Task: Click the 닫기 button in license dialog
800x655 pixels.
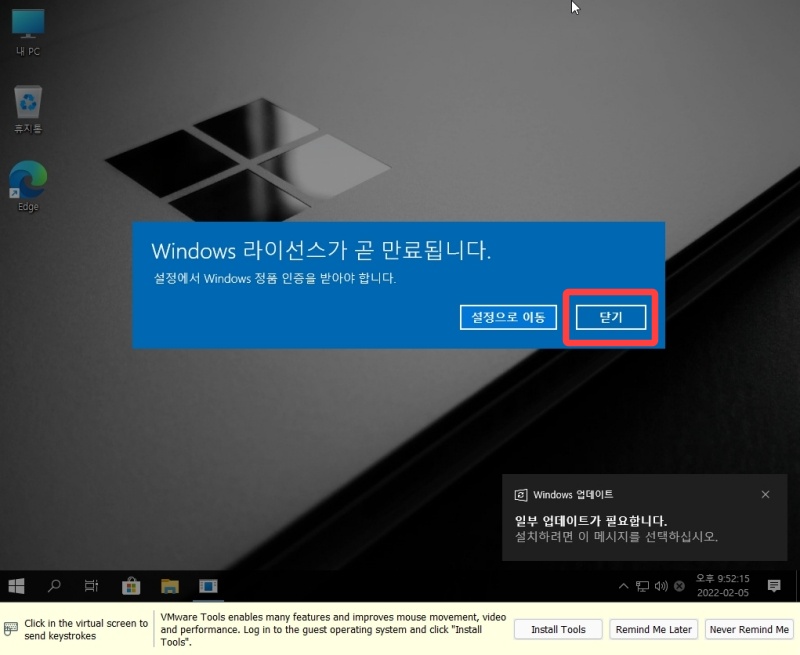Action: tap(611, 317)
